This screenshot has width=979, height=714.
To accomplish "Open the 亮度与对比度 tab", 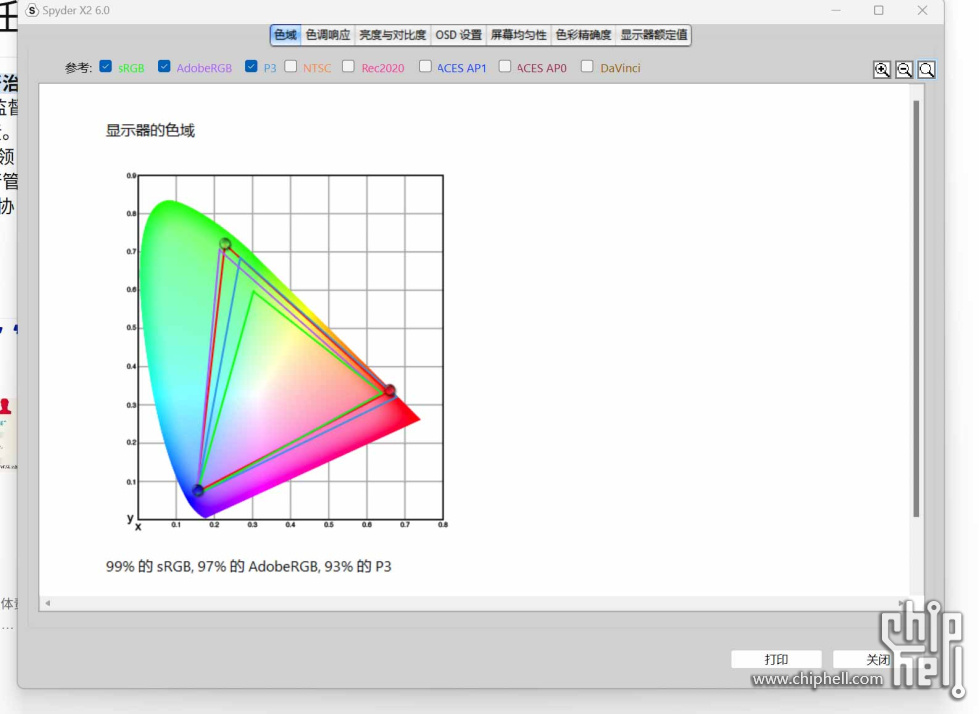I will [392, 35].
